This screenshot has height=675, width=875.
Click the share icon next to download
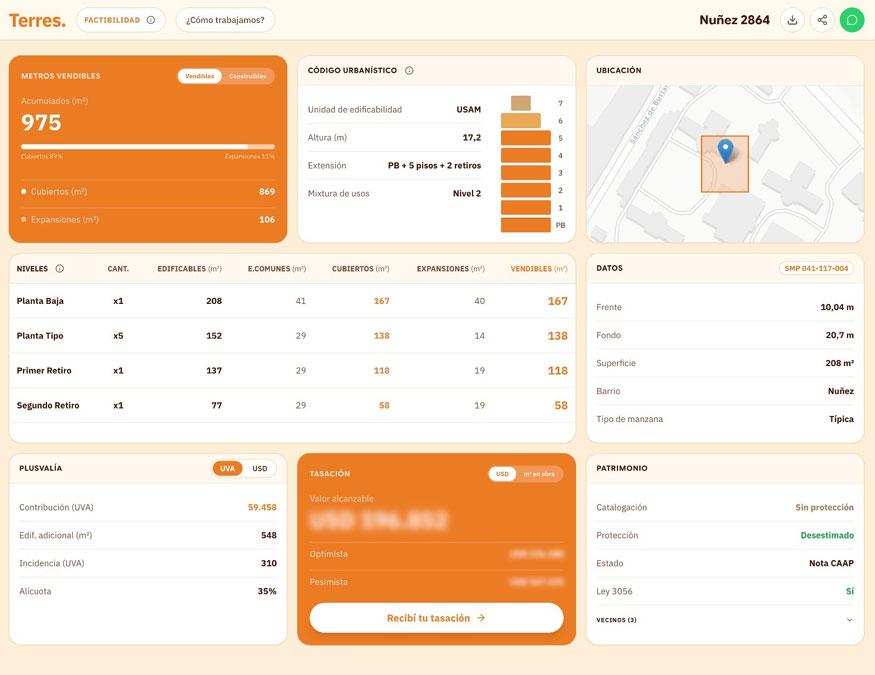coord(822,20)
